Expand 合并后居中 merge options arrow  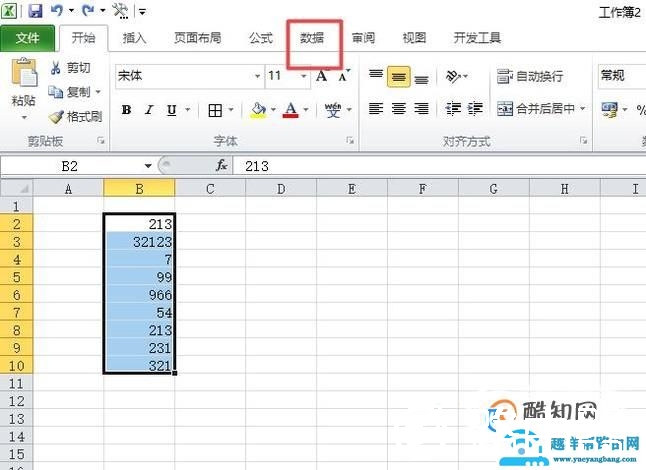point(583,108)
